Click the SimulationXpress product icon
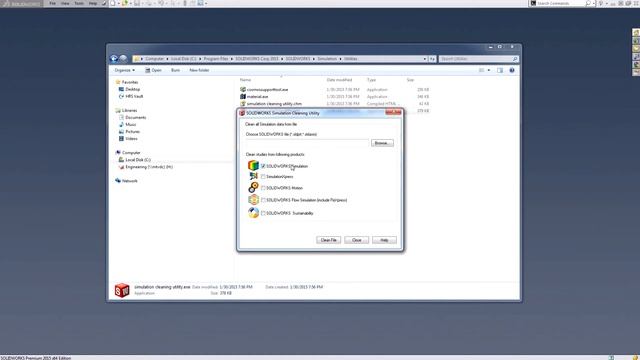This screenshot has width=640, height=360. [253, 176]
